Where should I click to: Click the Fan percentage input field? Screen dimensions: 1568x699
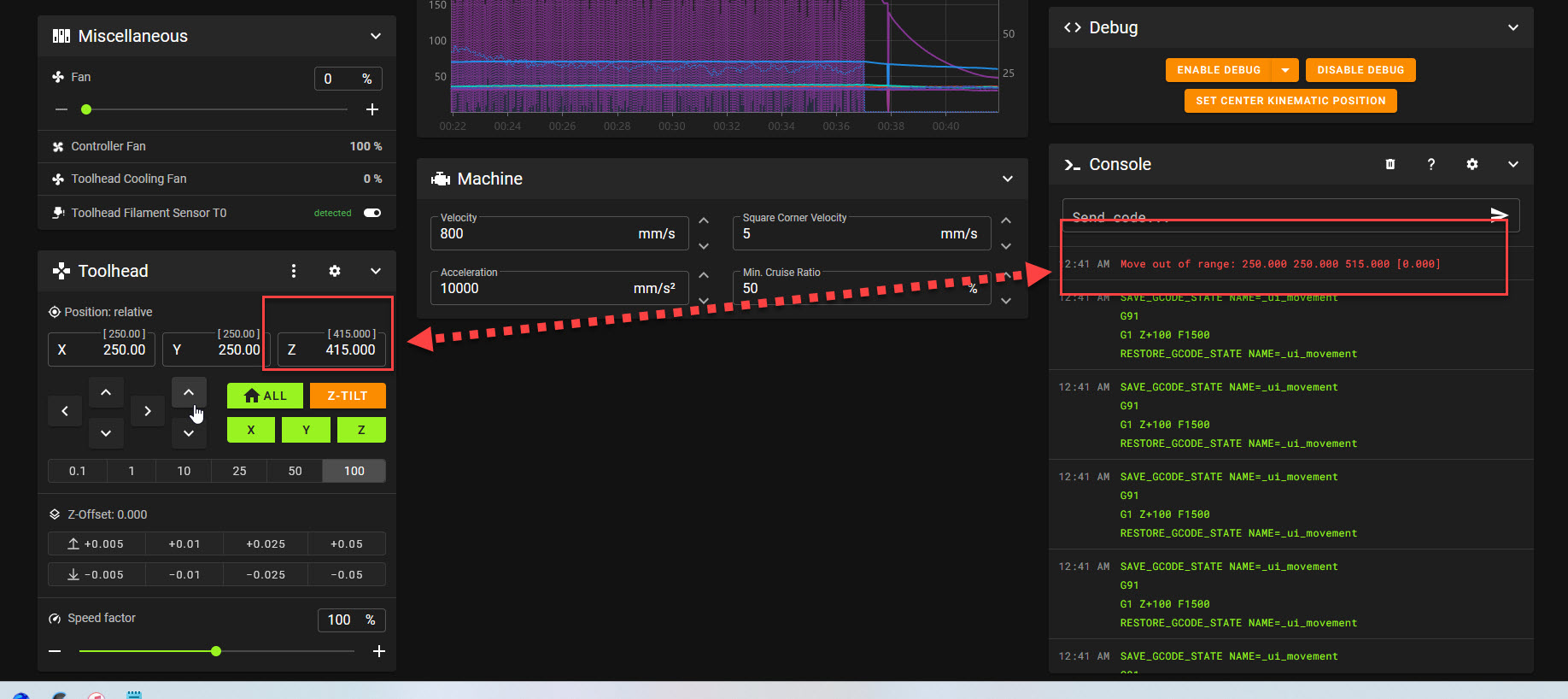[x=348, y=79]
